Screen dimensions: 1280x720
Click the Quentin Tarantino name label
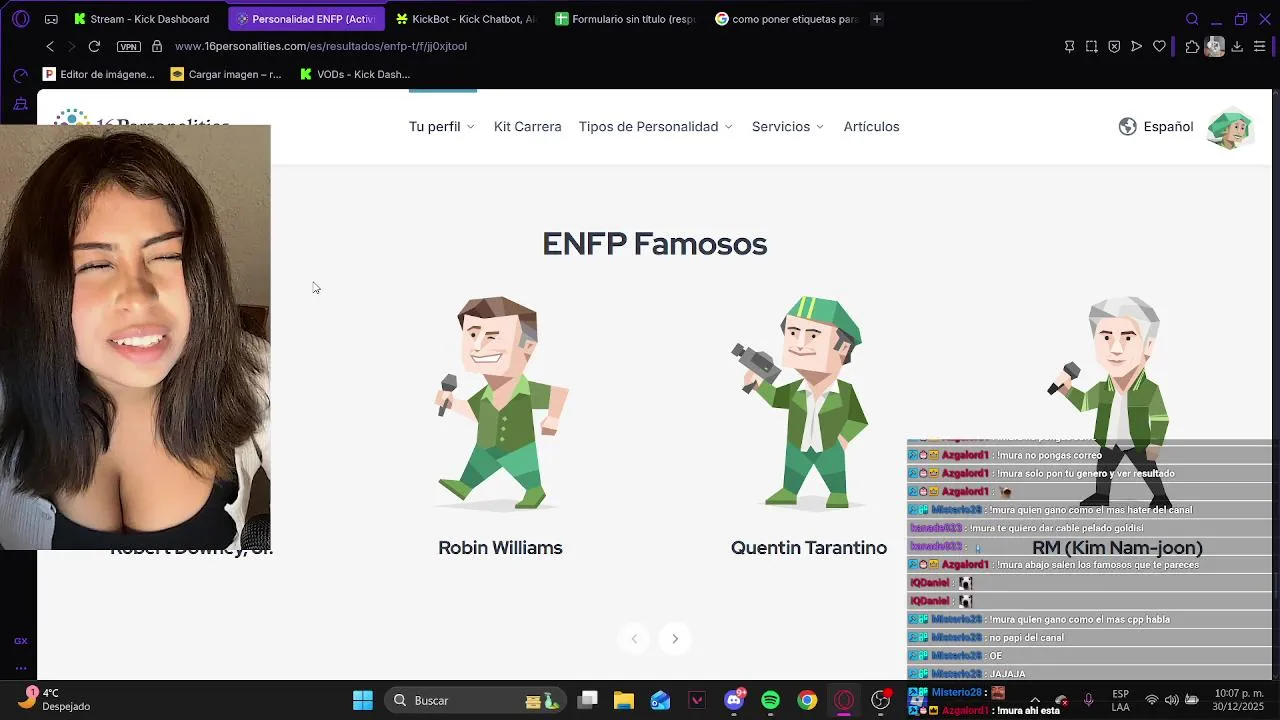[x=809, y=548]
